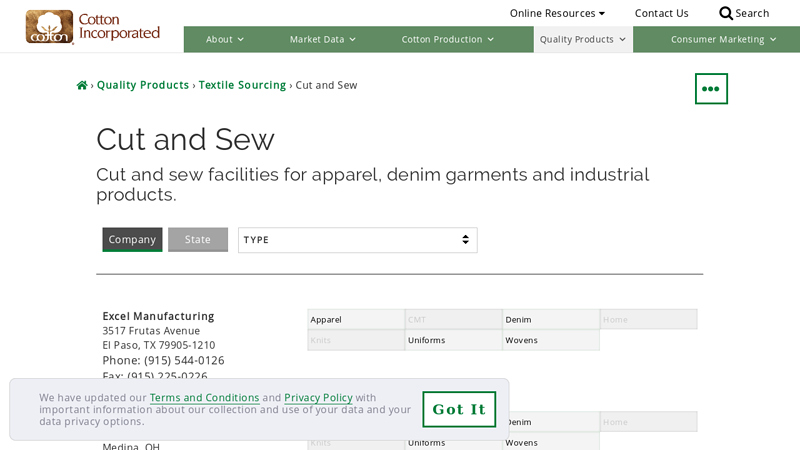The image size is (800, 450).
Task: Open the Terms and Conditions link
Action: pyautogui.click(x=205, y=397)
